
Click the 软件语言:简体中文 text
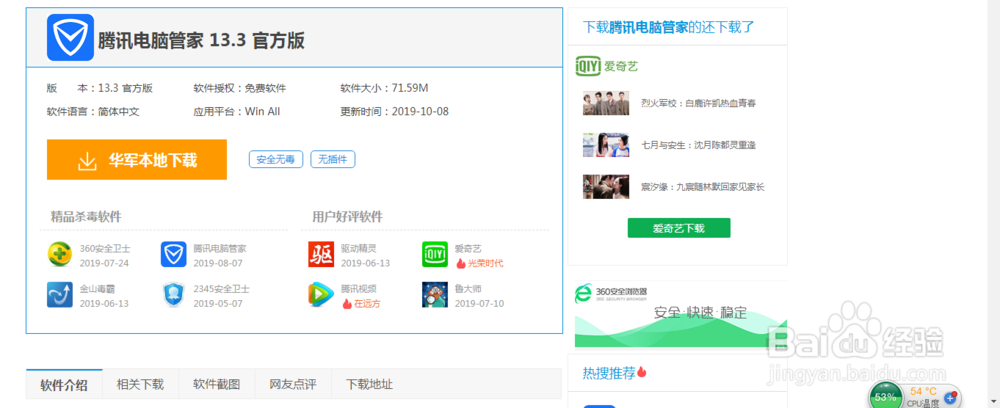coord(93,112)
